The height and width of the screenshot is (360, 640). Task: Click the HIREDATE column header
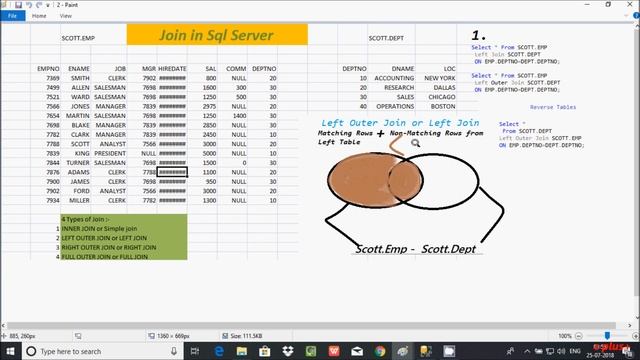[172, 69]
